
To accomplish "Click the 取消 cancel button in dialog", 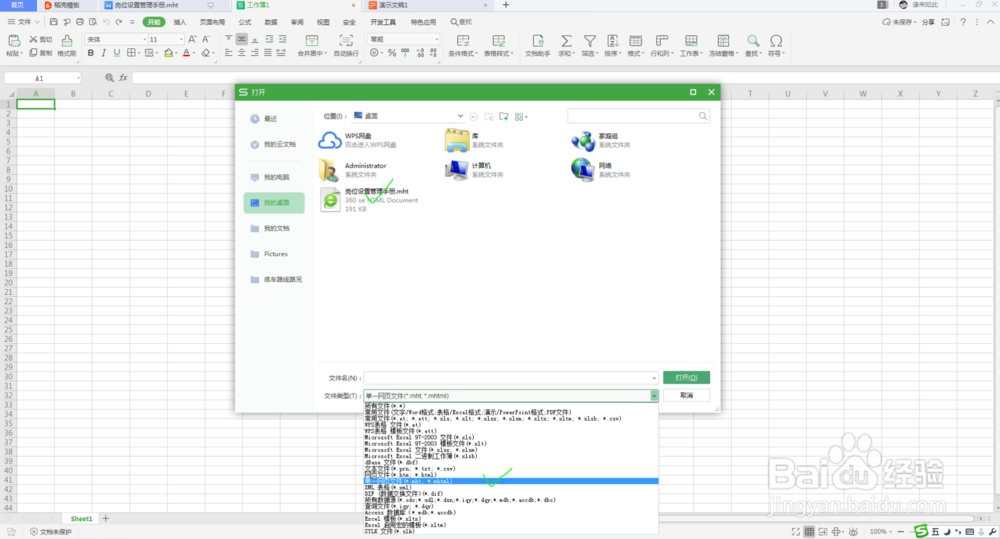I will pos(686,395).
